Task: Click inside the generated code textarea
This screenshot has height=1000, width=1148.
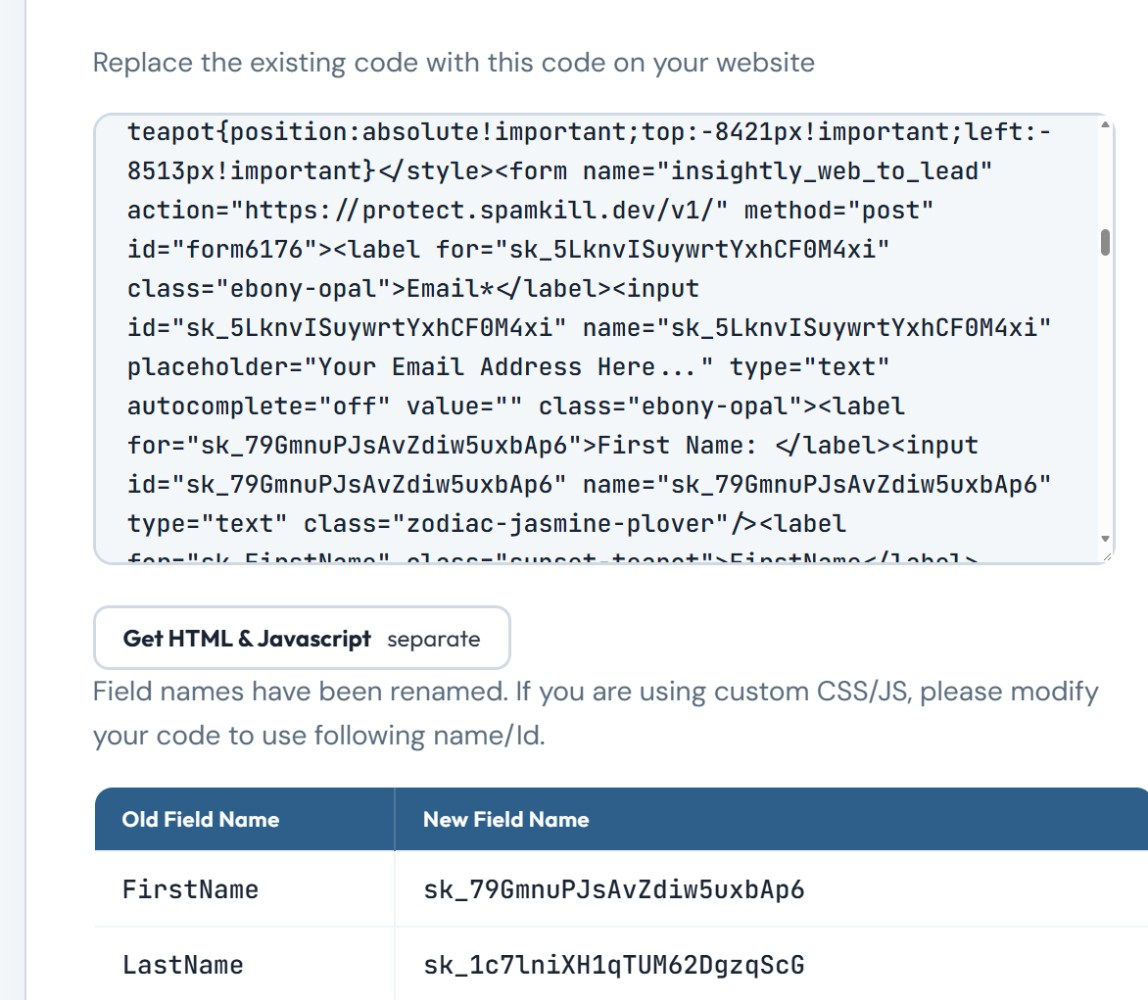Action: (x=604, y=339)
